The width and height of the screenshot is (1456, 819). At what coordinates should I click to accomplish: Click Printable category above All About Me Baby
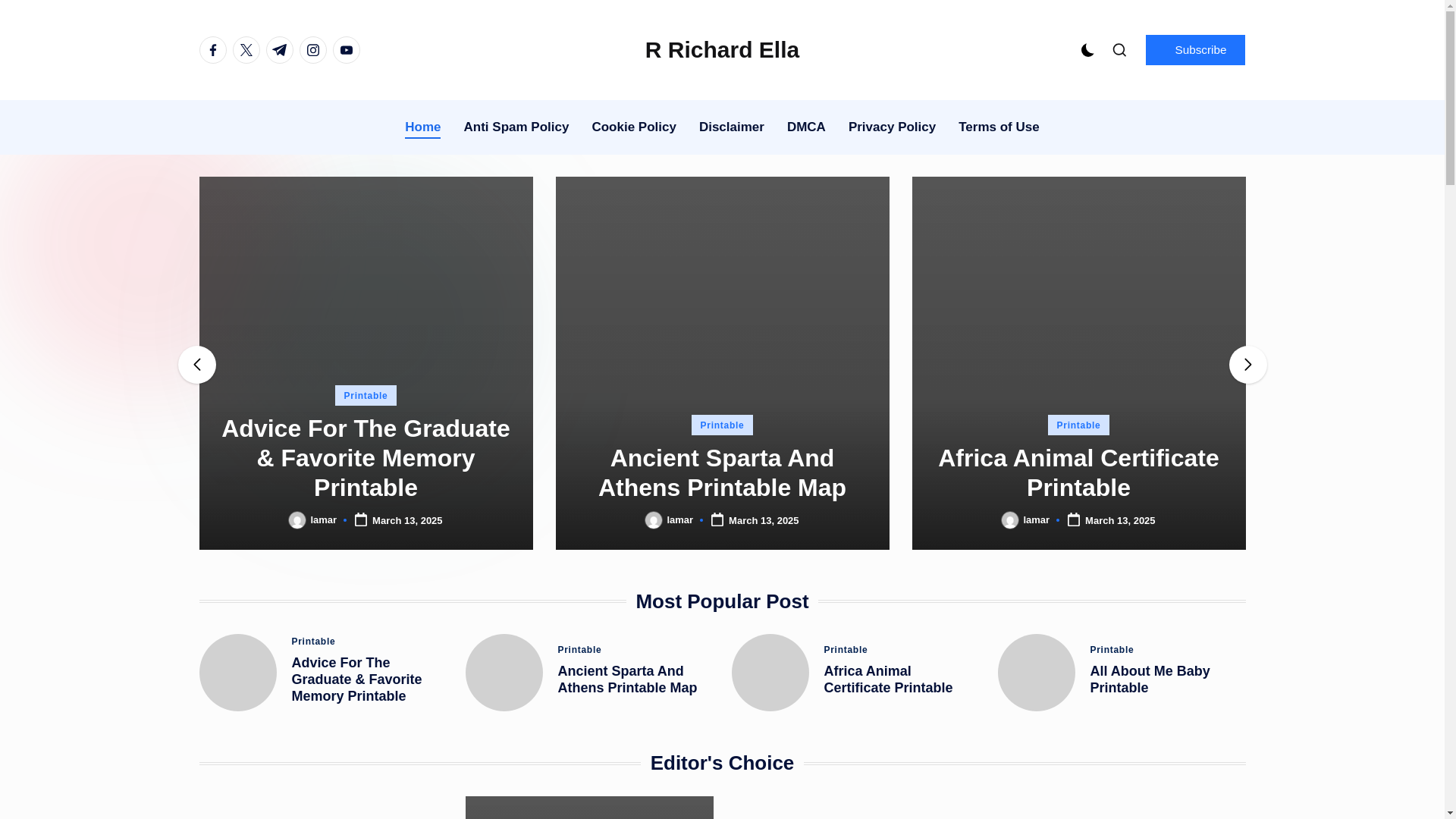(1112, 650)
